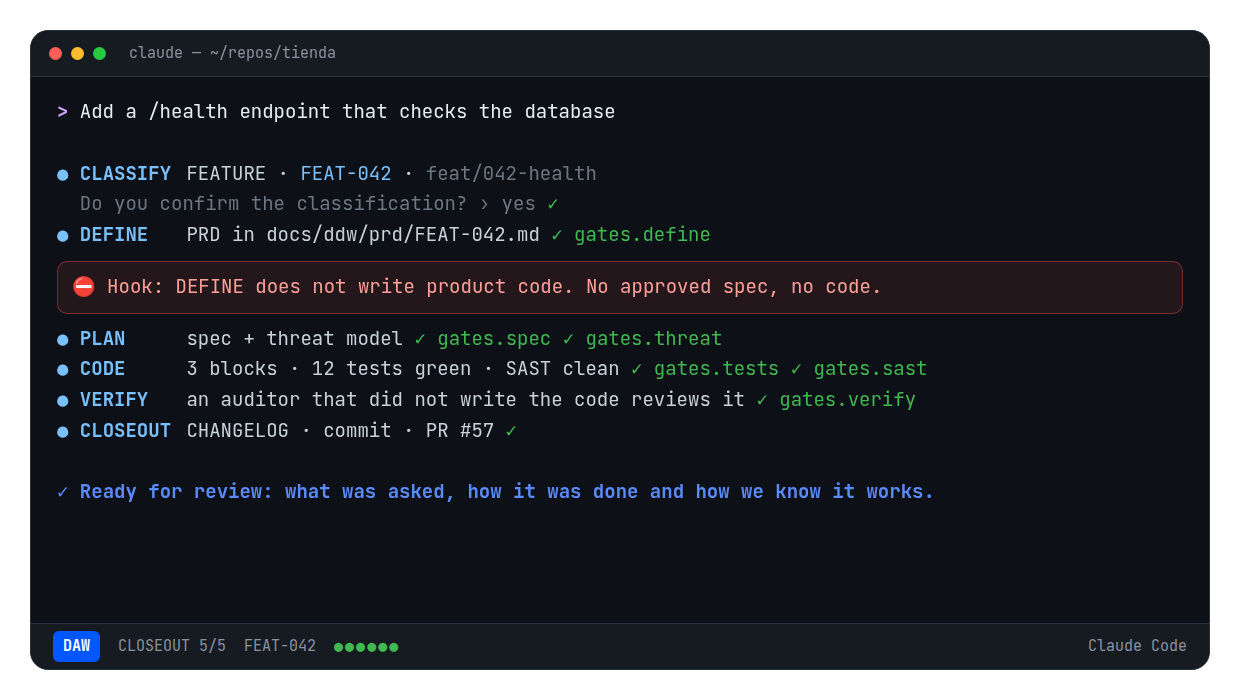Click the green check after PR #57
The image size is (1240, 700).
(x=511, y=431)
